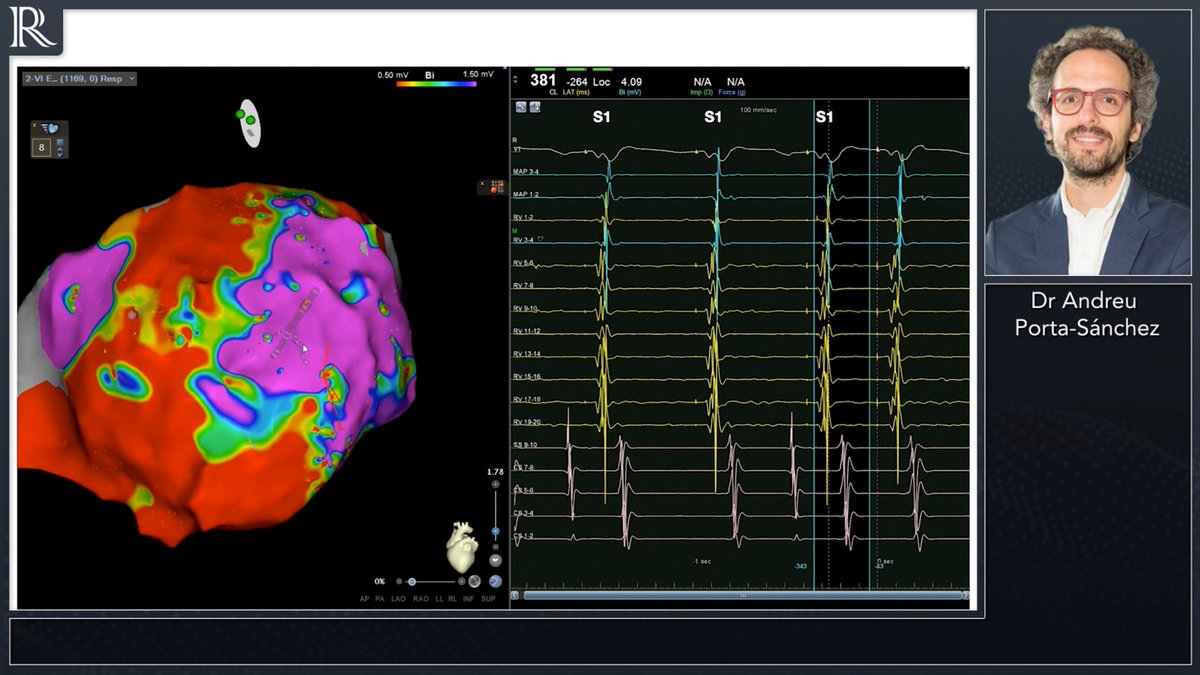The image size is (1200, 675).
Task: Click the Loc indicator label
Action: [x=602, y=82]
